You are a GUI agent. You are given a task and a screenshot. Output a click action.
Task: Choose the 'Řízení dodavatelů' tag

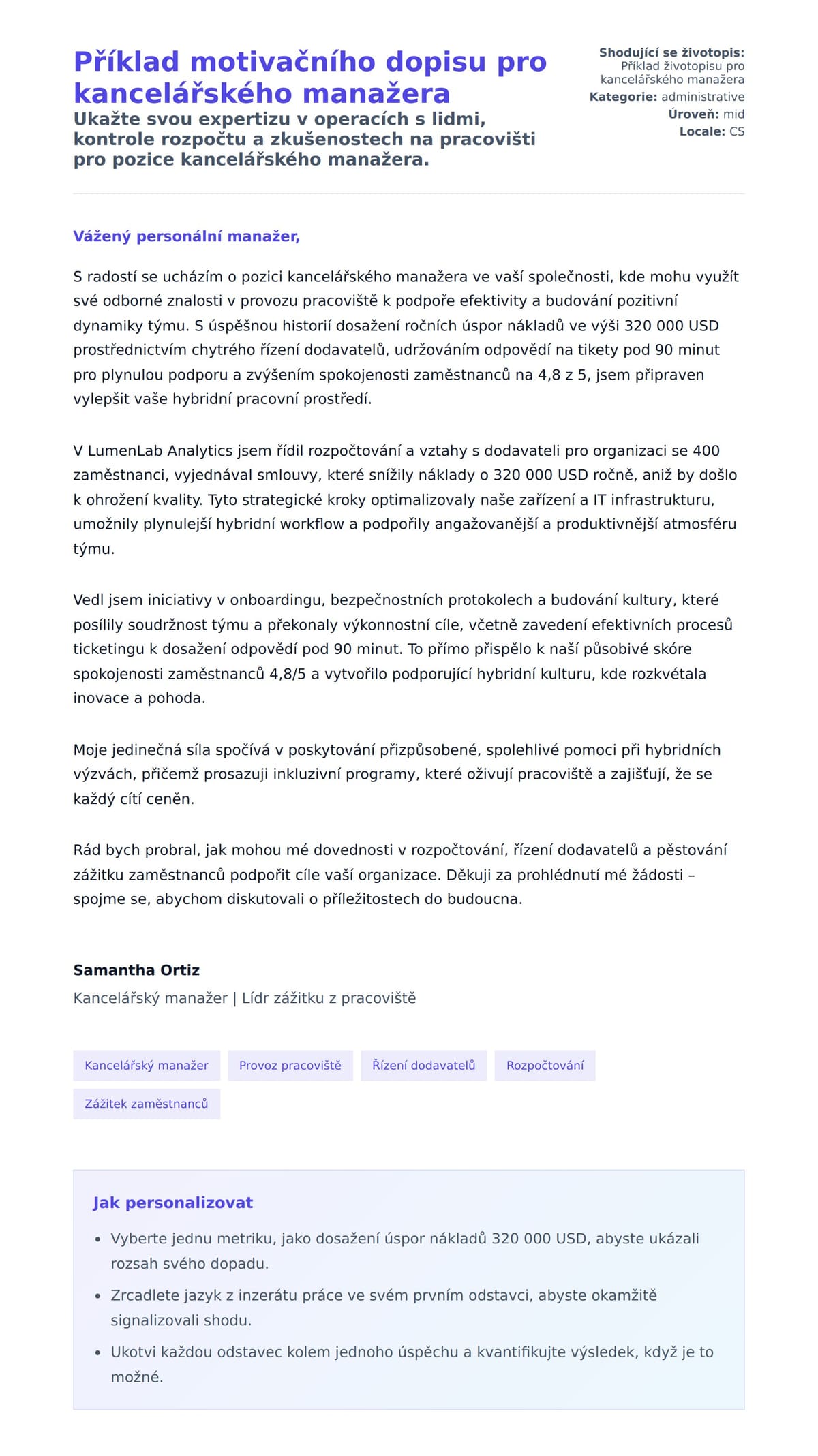coord(423,1065)
